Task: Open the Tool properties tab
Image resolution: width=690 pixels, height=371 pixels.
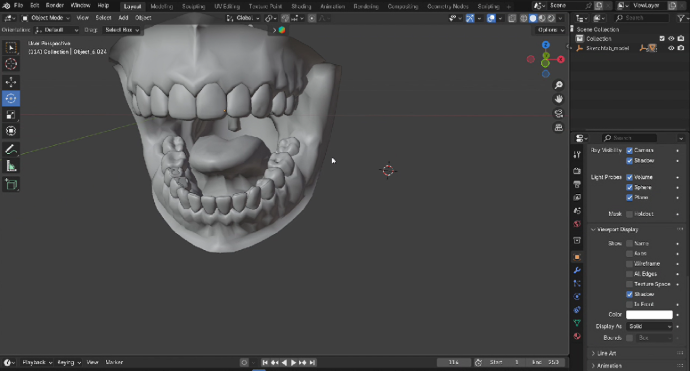Action: 577,154
